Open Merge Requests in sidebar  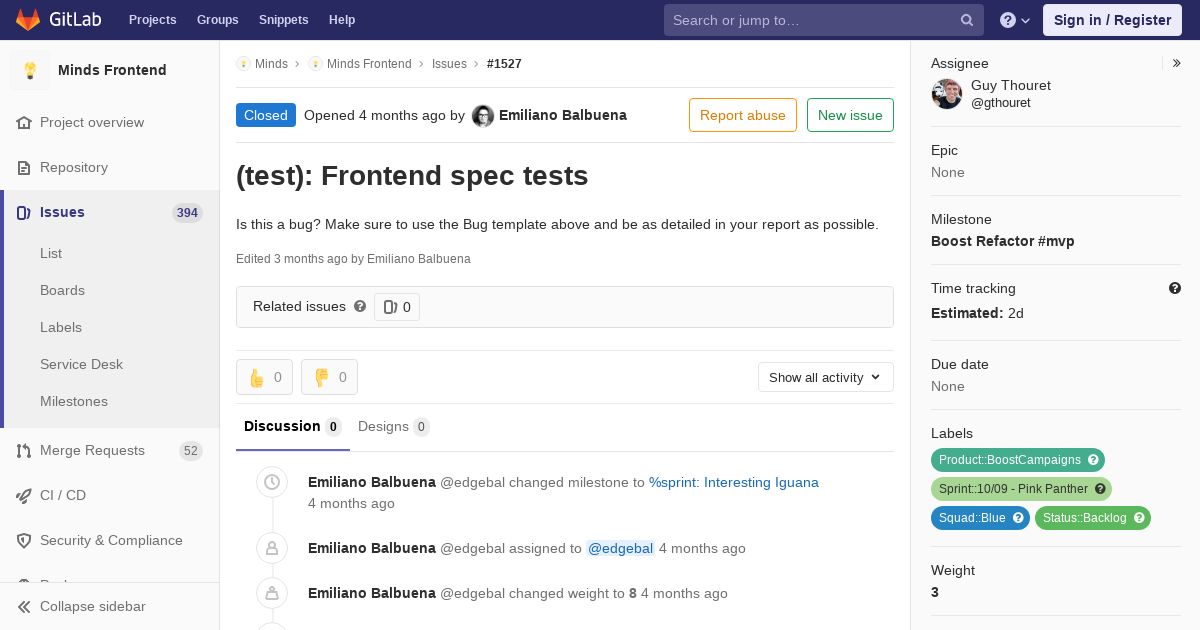tap(92, 450)
